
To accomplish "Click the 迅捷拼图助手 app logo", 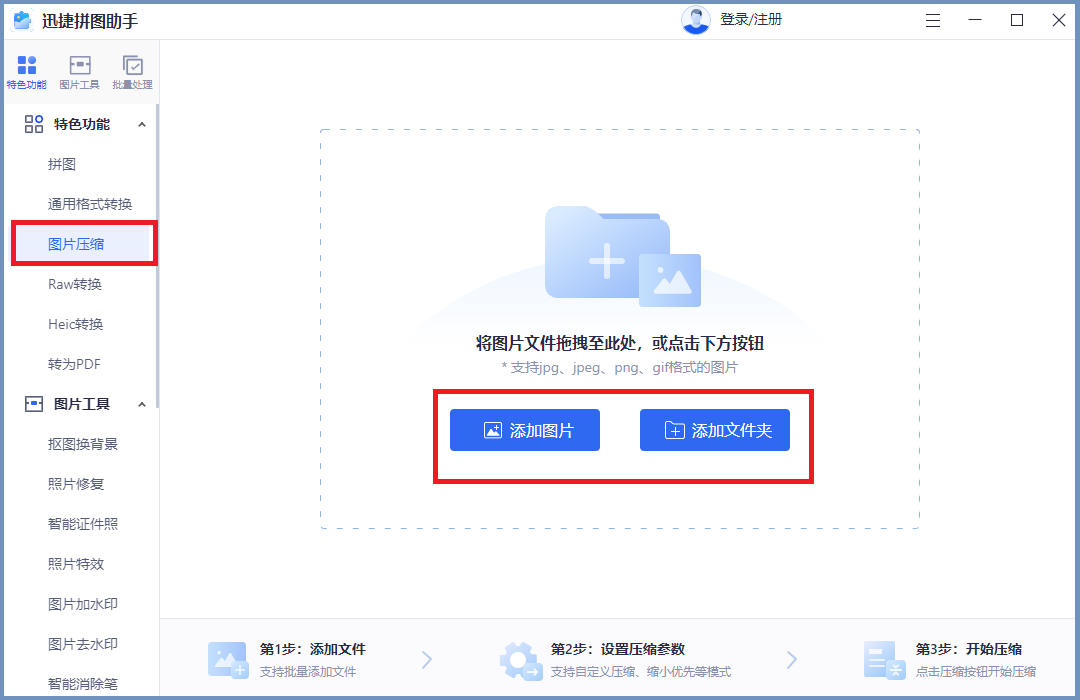I will (x=22, y=21).
